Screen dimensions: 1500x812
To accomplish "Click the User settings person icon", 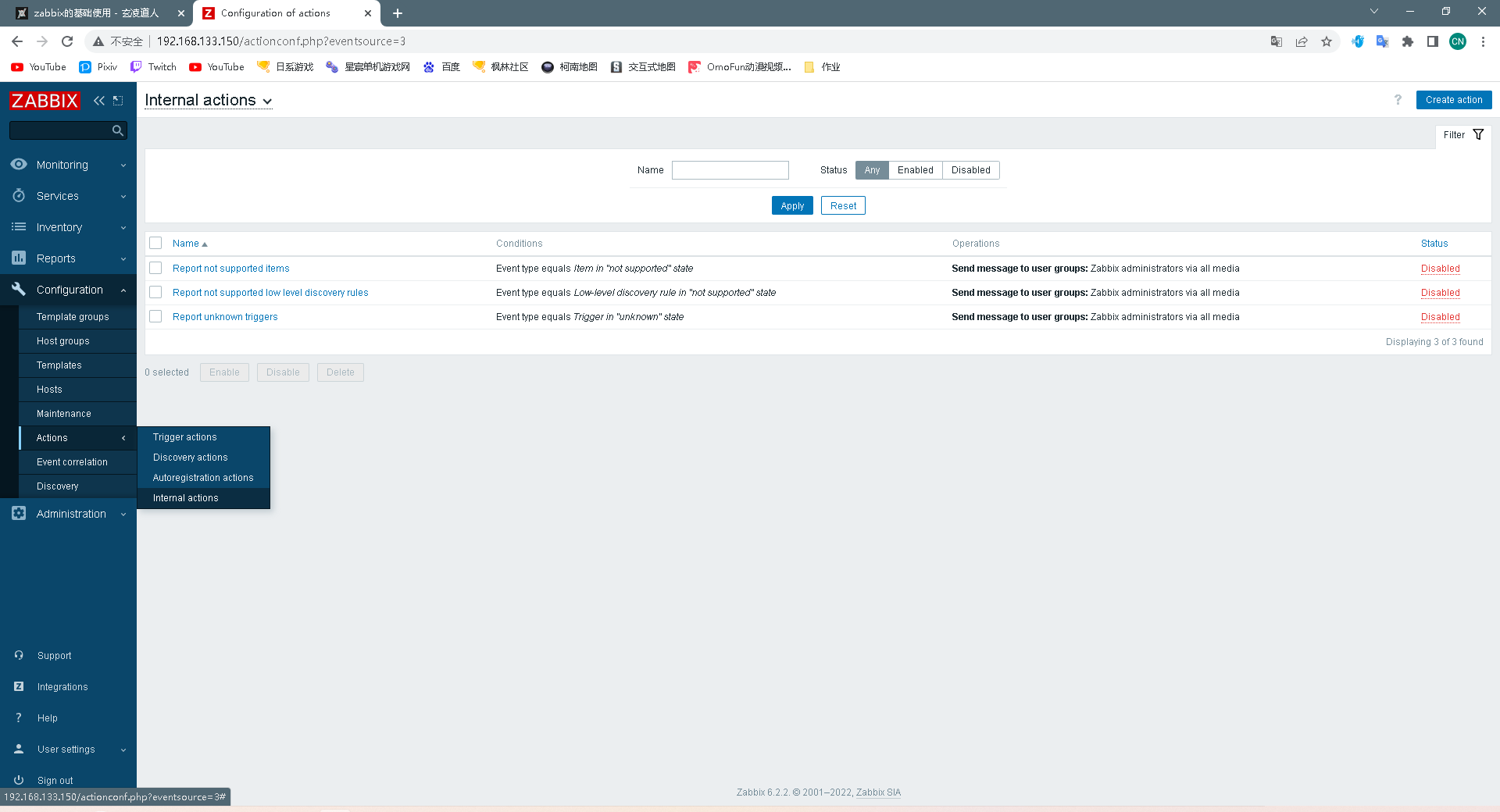I will coord(19,749).
